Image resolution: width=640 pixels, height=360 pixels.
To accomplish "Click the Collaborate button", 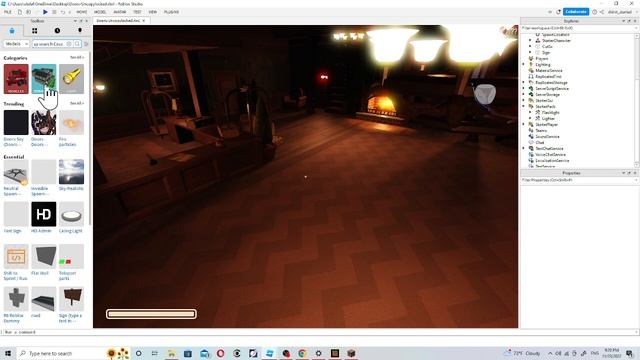I will click(x=576, y=12).
